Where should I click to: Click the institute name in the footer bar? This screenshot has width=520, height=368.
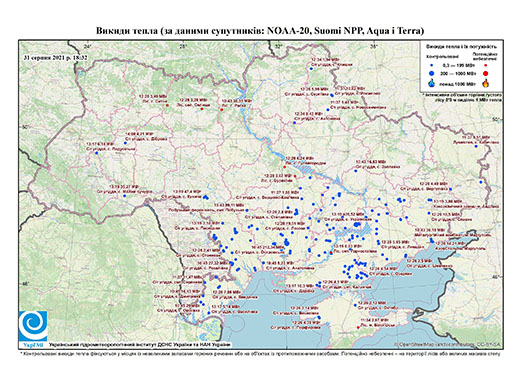(x=140, y=345)
